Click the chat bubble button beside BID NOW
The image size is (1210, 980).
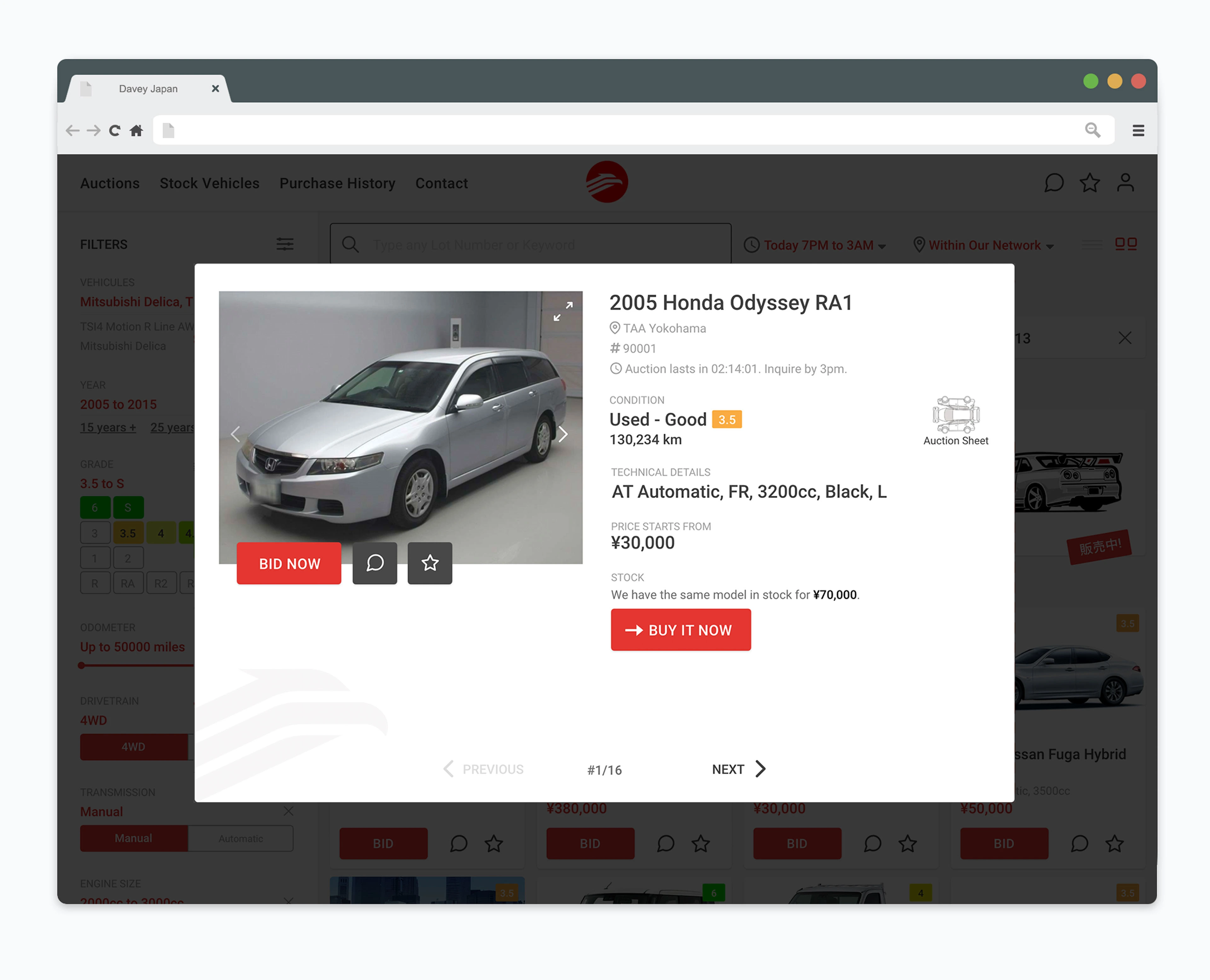(x=375, y=563)
